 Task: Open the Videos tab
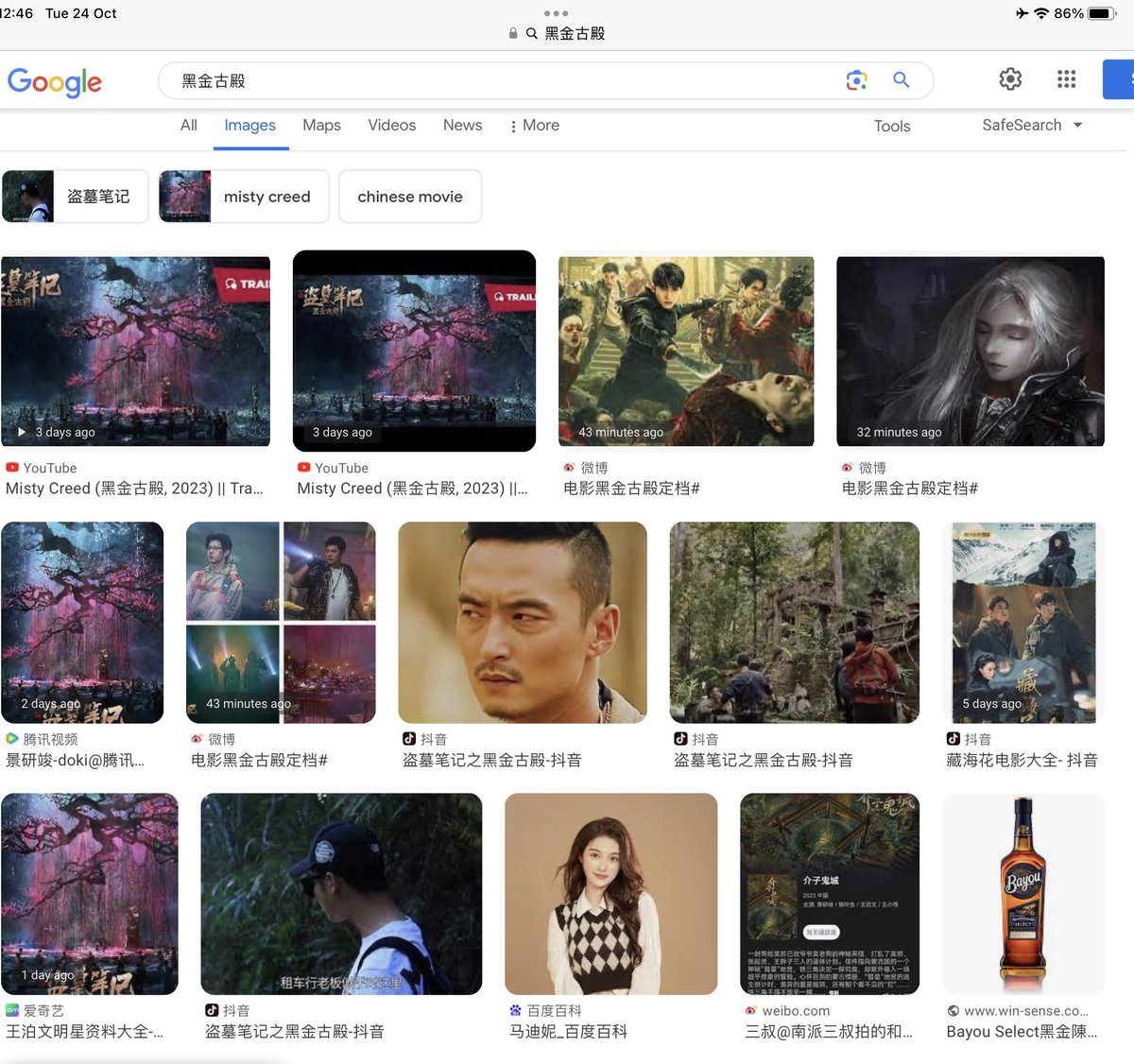392,125
